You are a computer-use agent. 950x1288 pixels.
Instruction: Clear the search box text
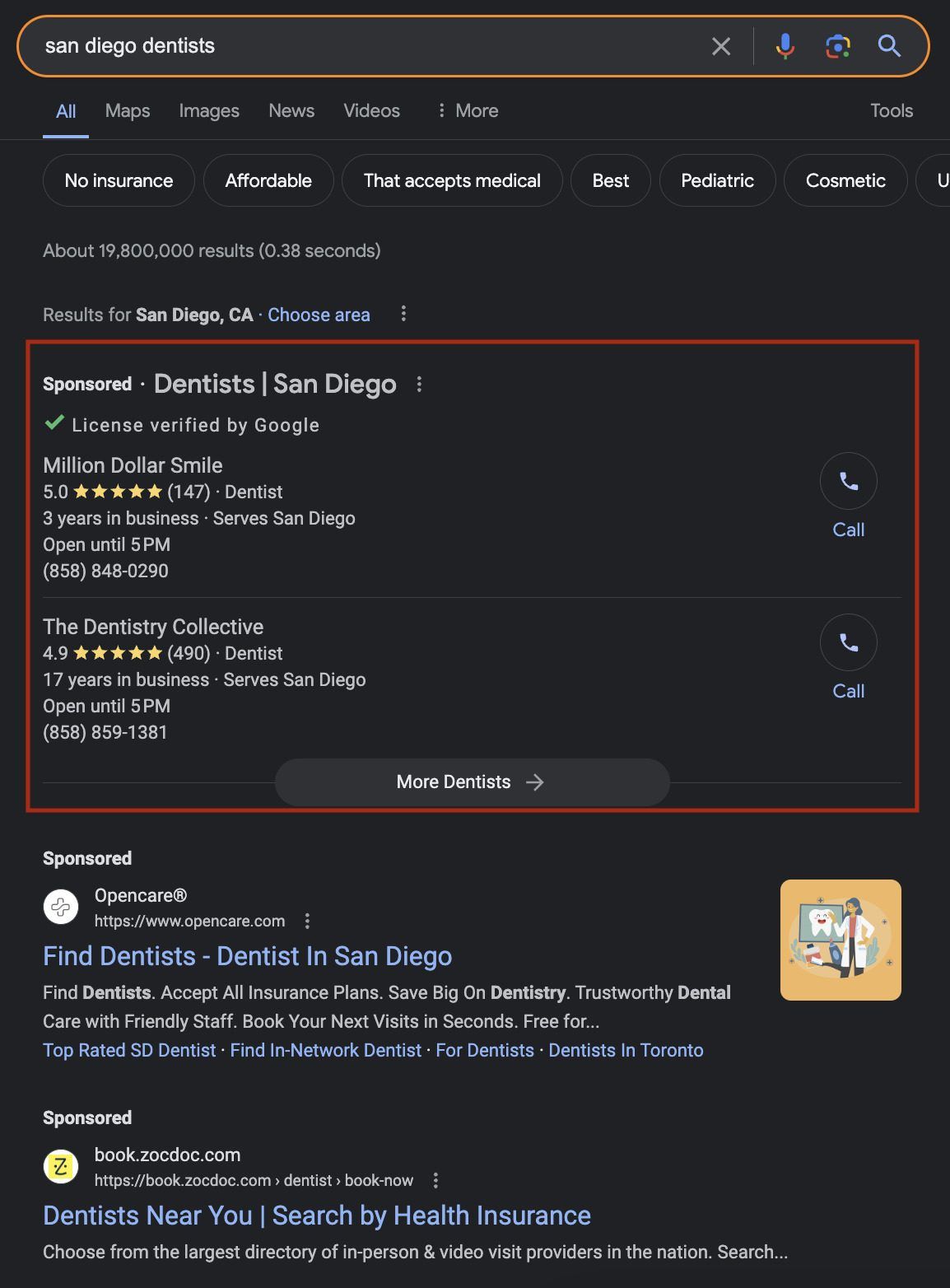pyautogui.click(x=720, y=46)
